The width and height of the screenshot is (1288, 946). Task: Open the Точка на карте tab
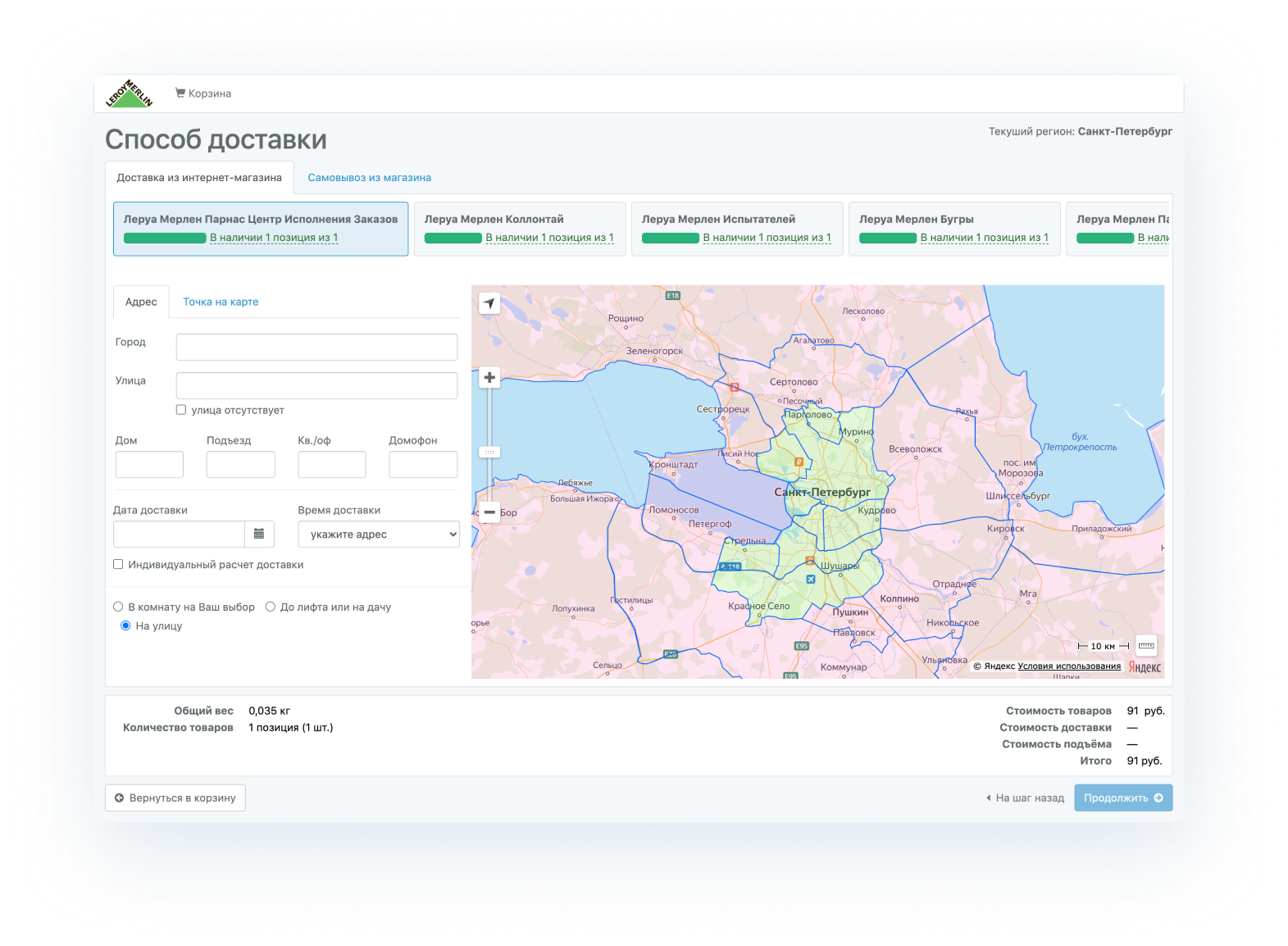click(x=221, y=302)
